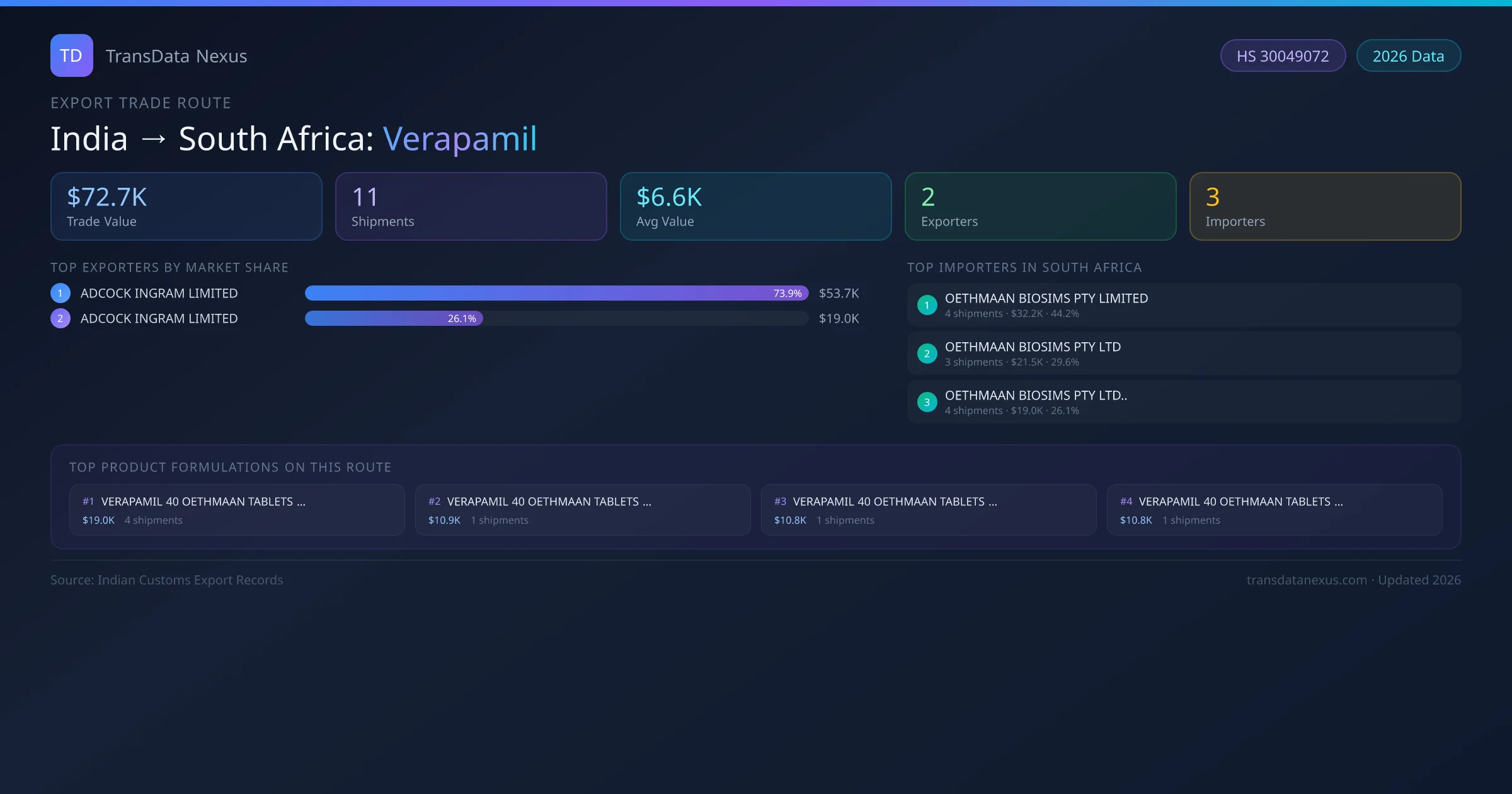Click the 2026 Data pill tag

(1408, 56)
